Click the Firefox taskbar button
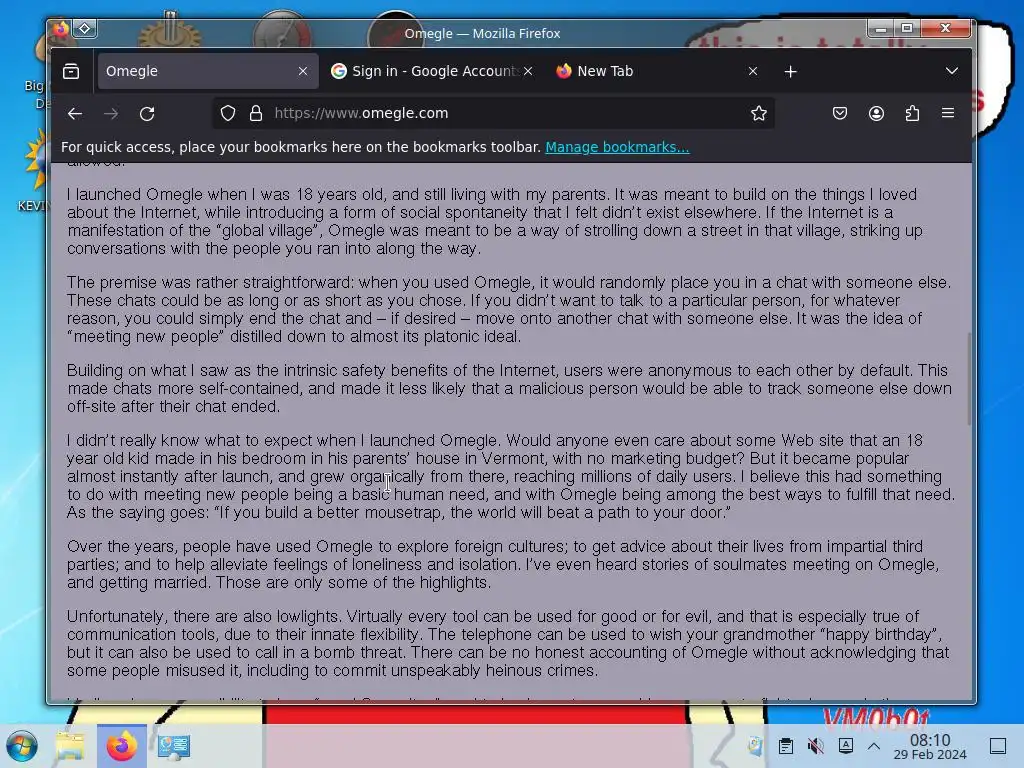 click(x=122, y=746)
